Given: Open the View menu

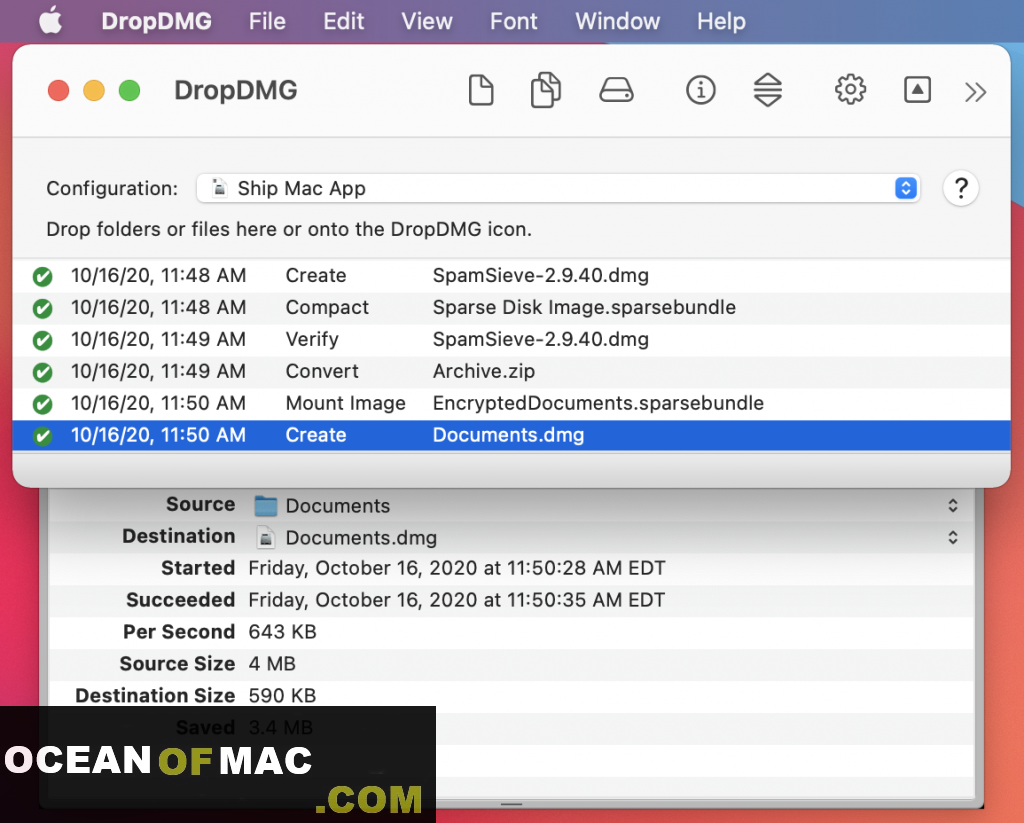Looking at the screenshot, I should pos(427,22).
